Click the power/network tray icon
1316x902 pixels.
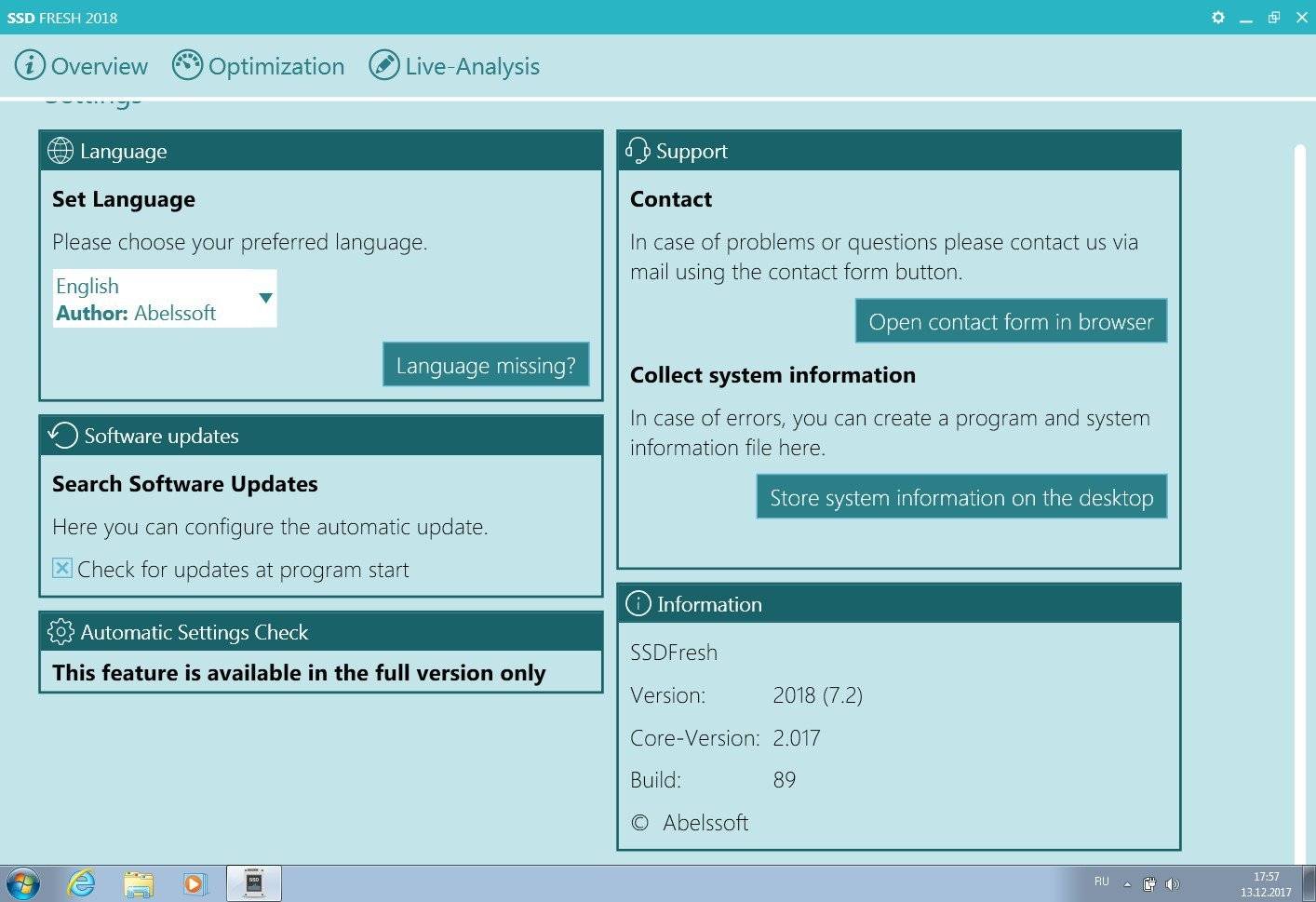[x=1150, y=884]
